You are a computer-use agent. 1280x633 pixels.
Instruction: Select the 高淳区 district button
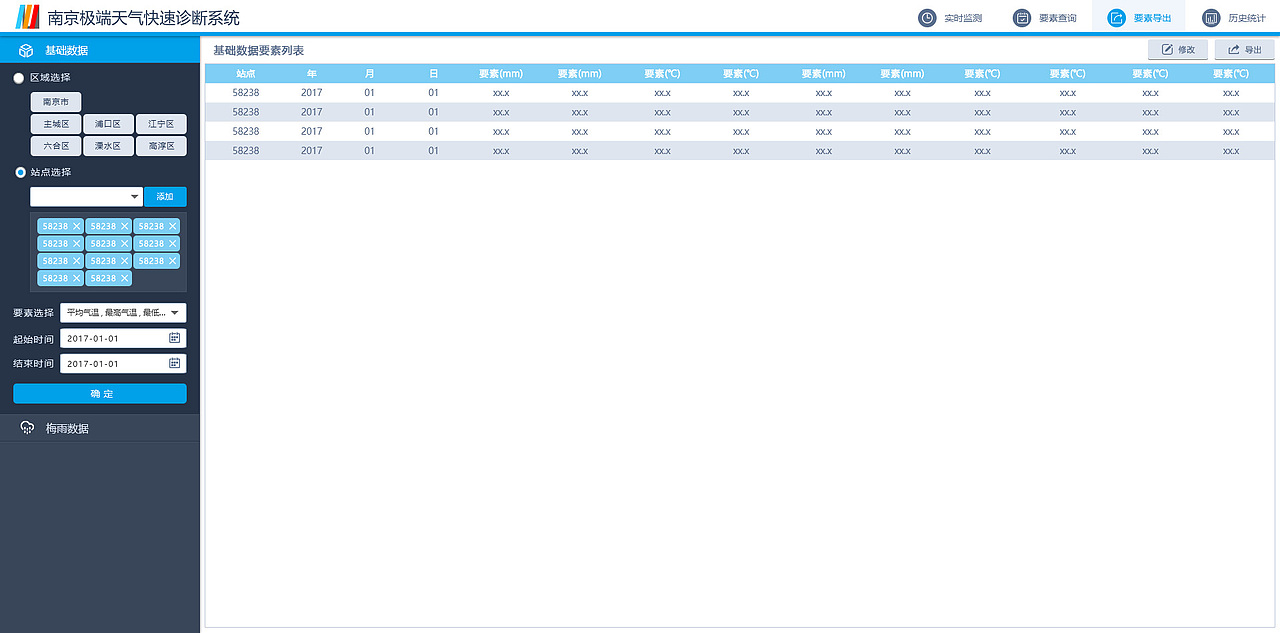click(161, 146)
